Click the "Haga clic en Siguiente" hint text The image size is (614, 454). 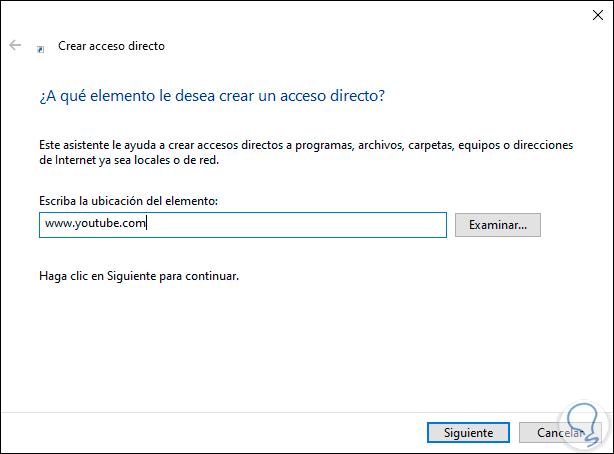pos(138,274)
